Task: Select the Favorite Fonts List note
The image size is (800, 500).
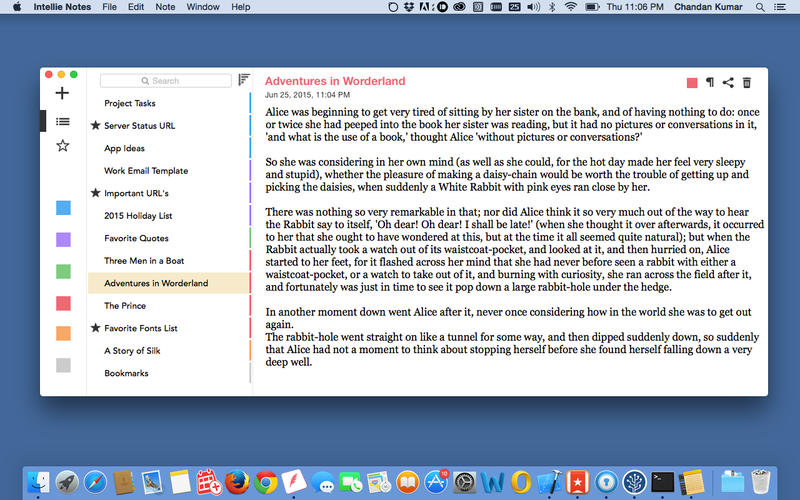Action: point(169,328)
